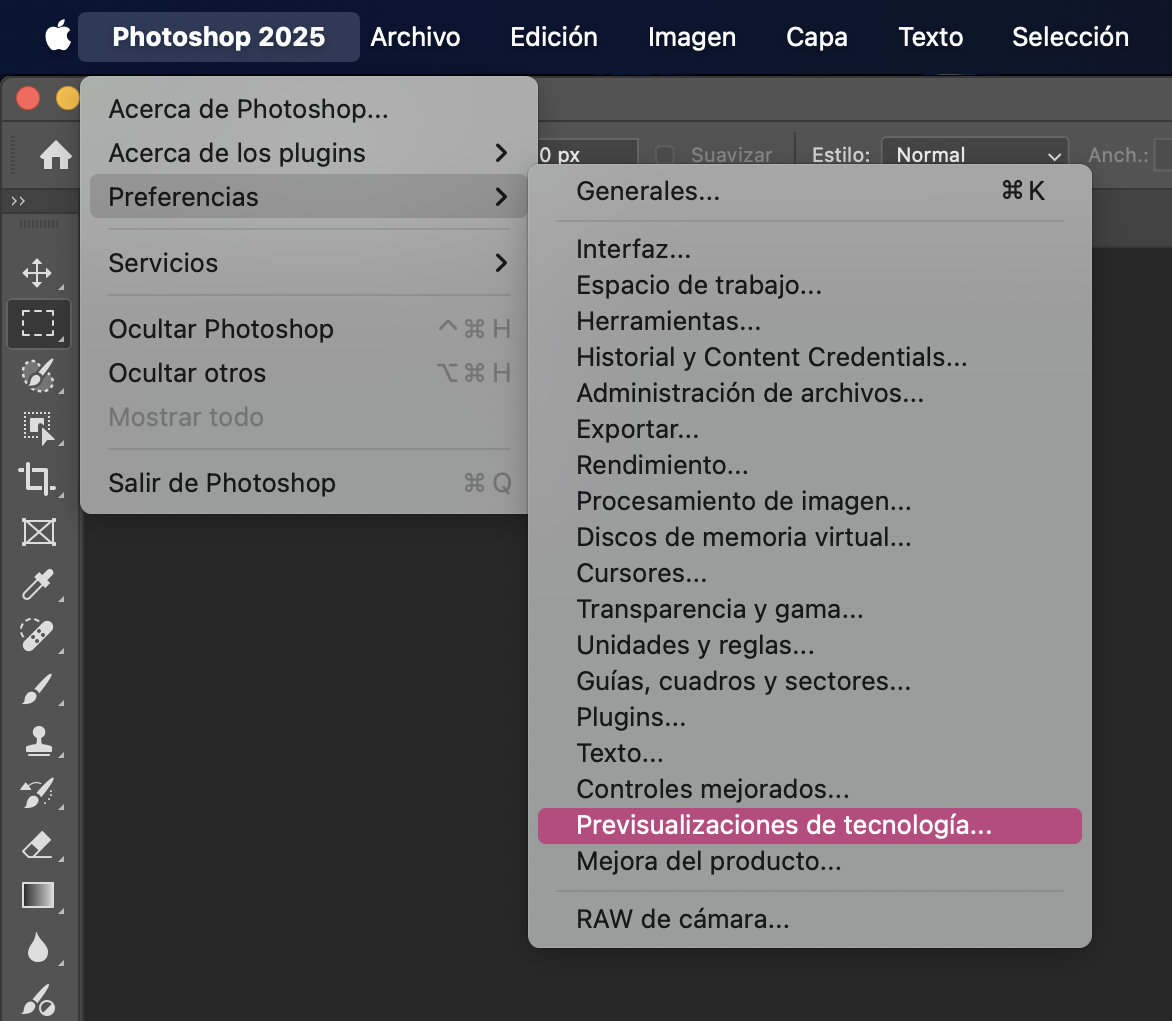Screen dimensions: 1172x1021
Task: Select the Eraser tool
Action: (x=37, y=845)
